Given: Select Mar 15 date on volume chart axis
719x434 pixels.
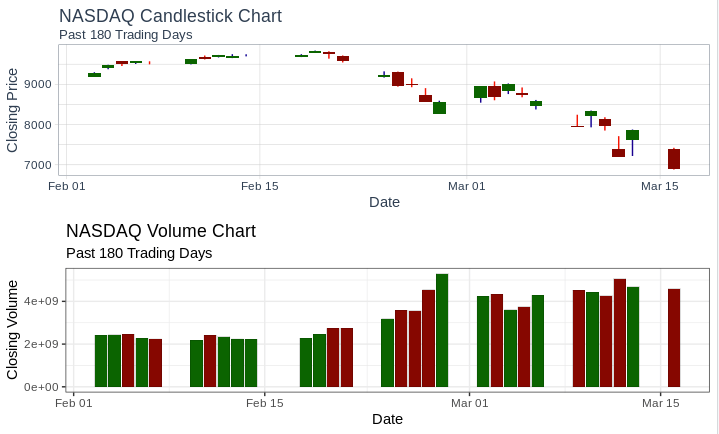Looking at the screenshot, I should 661,403.
